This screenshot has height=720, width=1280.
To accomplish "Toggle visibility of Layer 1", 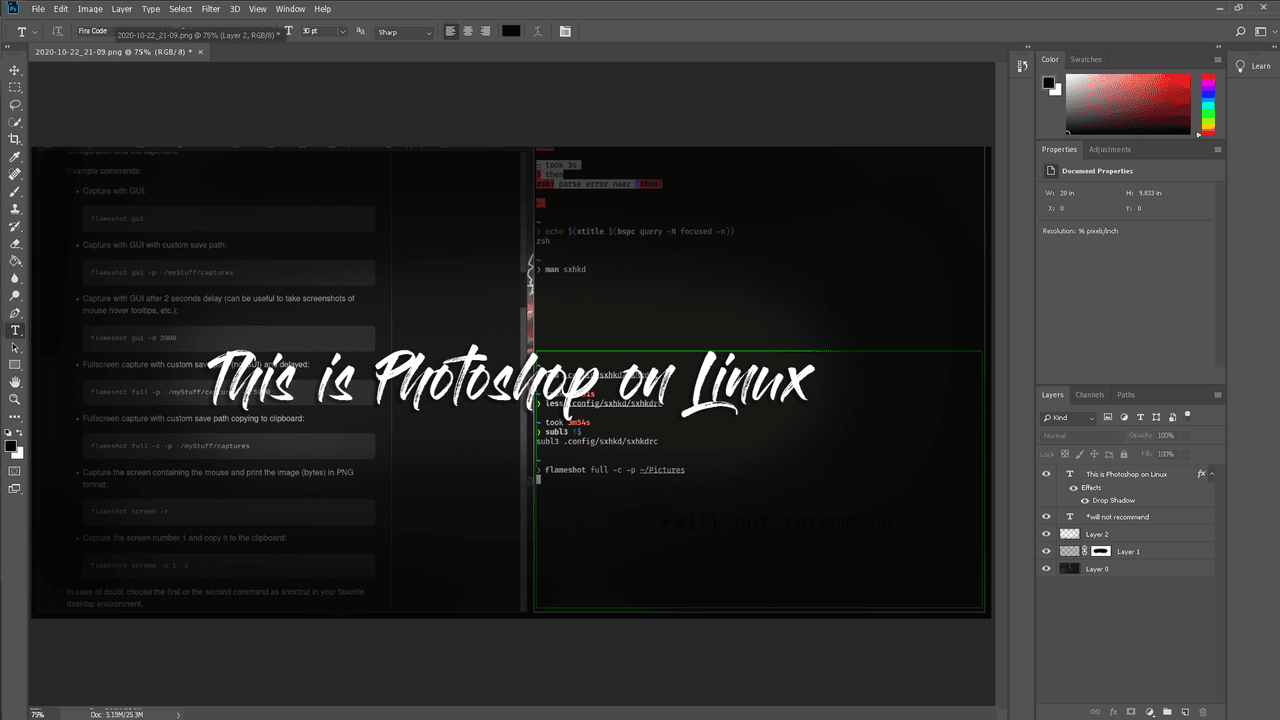I will 1047,551.
